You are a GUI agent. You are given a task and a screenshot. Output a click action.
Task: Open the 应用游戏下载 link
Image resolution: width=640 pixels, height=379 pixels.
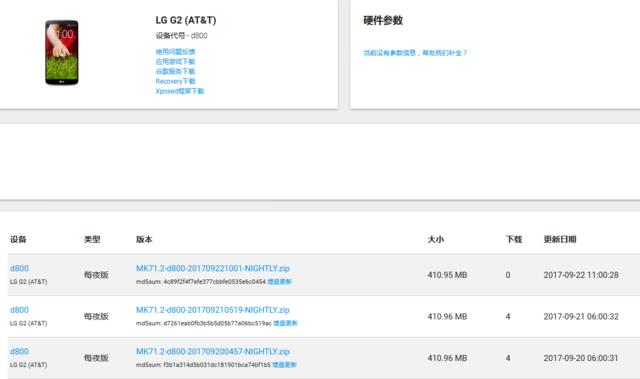175,62
